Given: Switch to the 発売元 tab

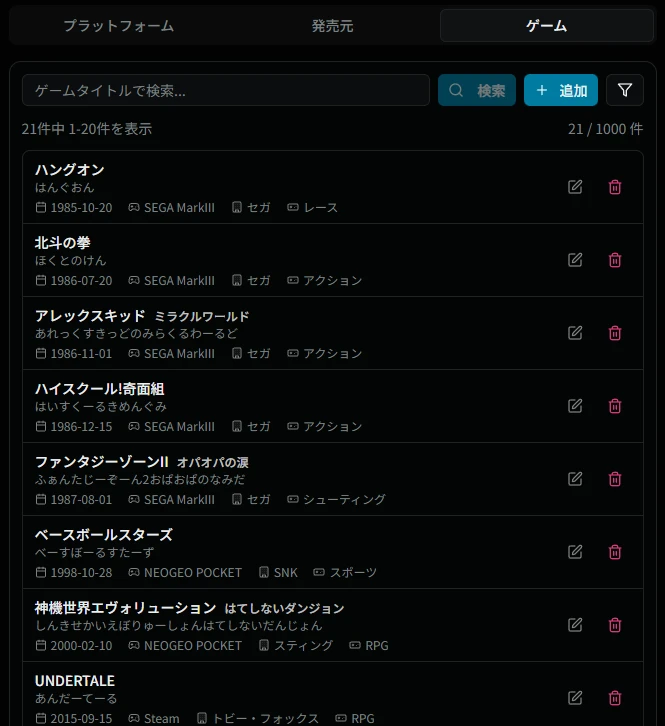Looking at the screenshot, I should click(x=332, y=25).
